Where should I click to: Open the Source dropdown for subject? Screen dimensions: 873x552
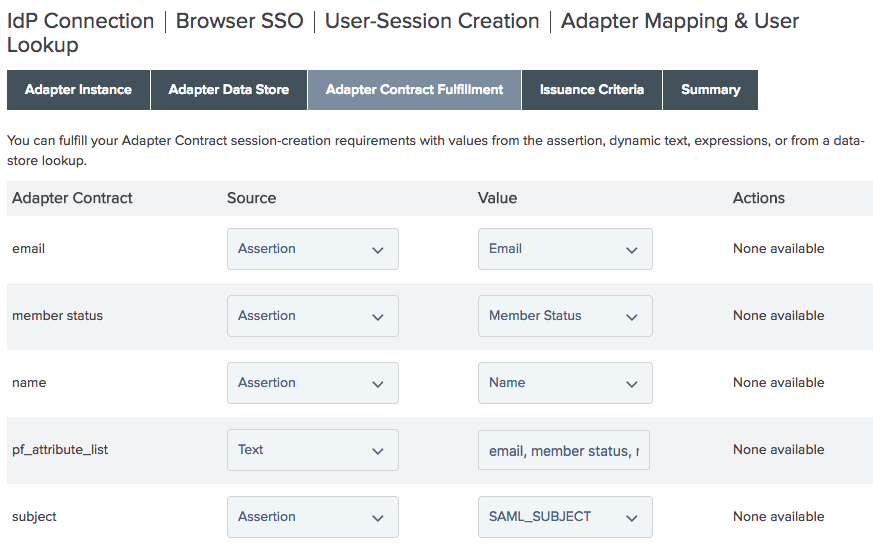[x=313, y=517]
